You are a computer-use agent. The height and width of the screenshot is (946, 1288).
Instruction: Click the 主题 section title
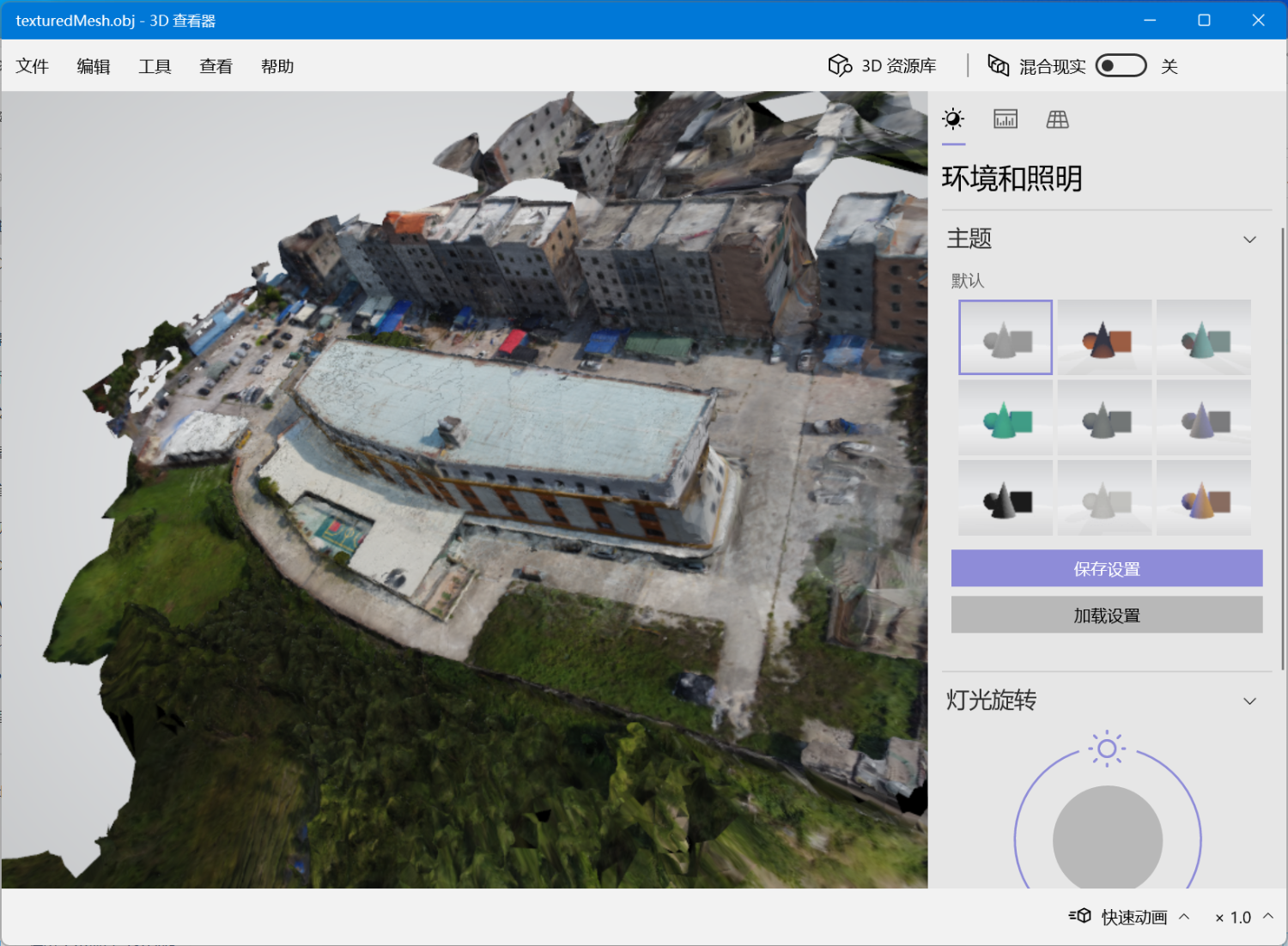pyautogui.click(x=969, y=239)
